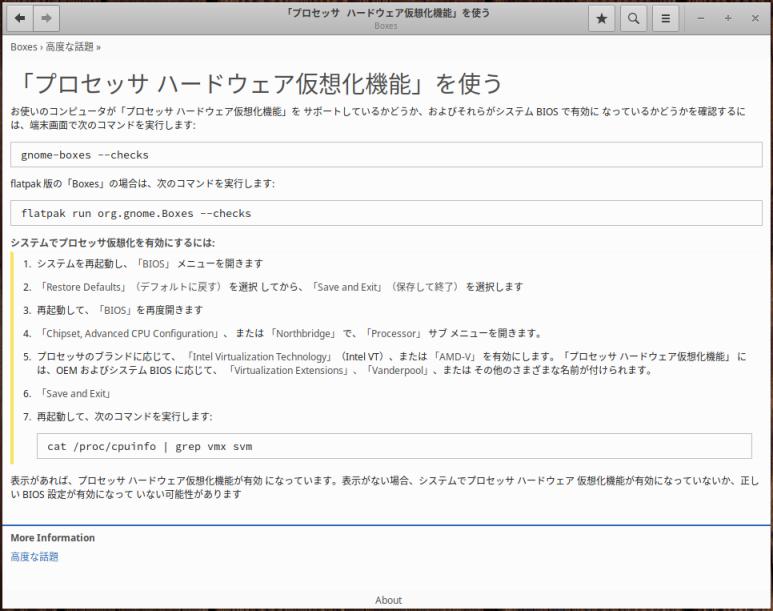The height and width of the screenshot is (611, 773).
Task: Open the hamburger menu
Action: (666, 18)
